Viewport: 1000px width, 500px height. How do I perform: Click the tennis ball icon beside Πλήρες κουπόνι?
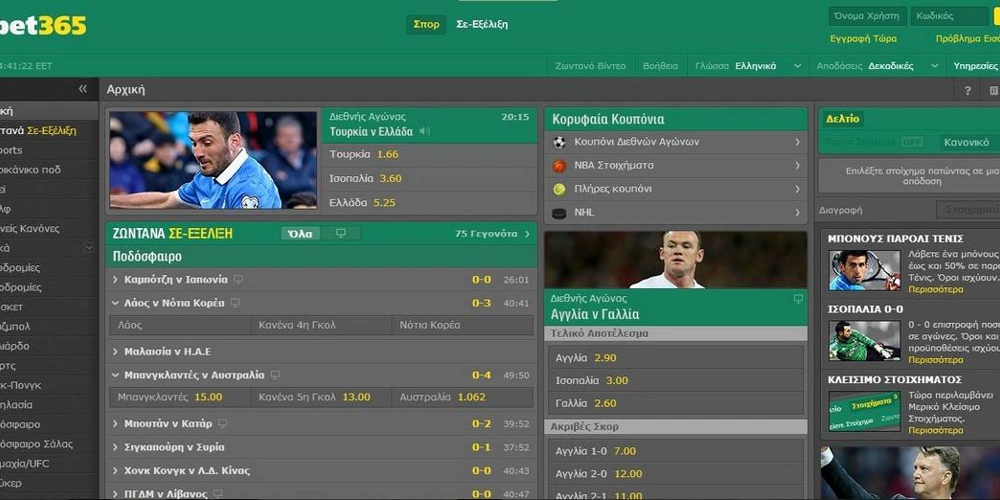(559, 189)
